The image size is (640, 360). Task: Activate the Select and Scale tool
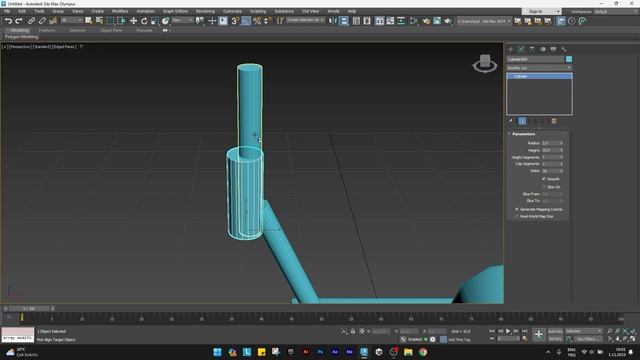(155, 21)
